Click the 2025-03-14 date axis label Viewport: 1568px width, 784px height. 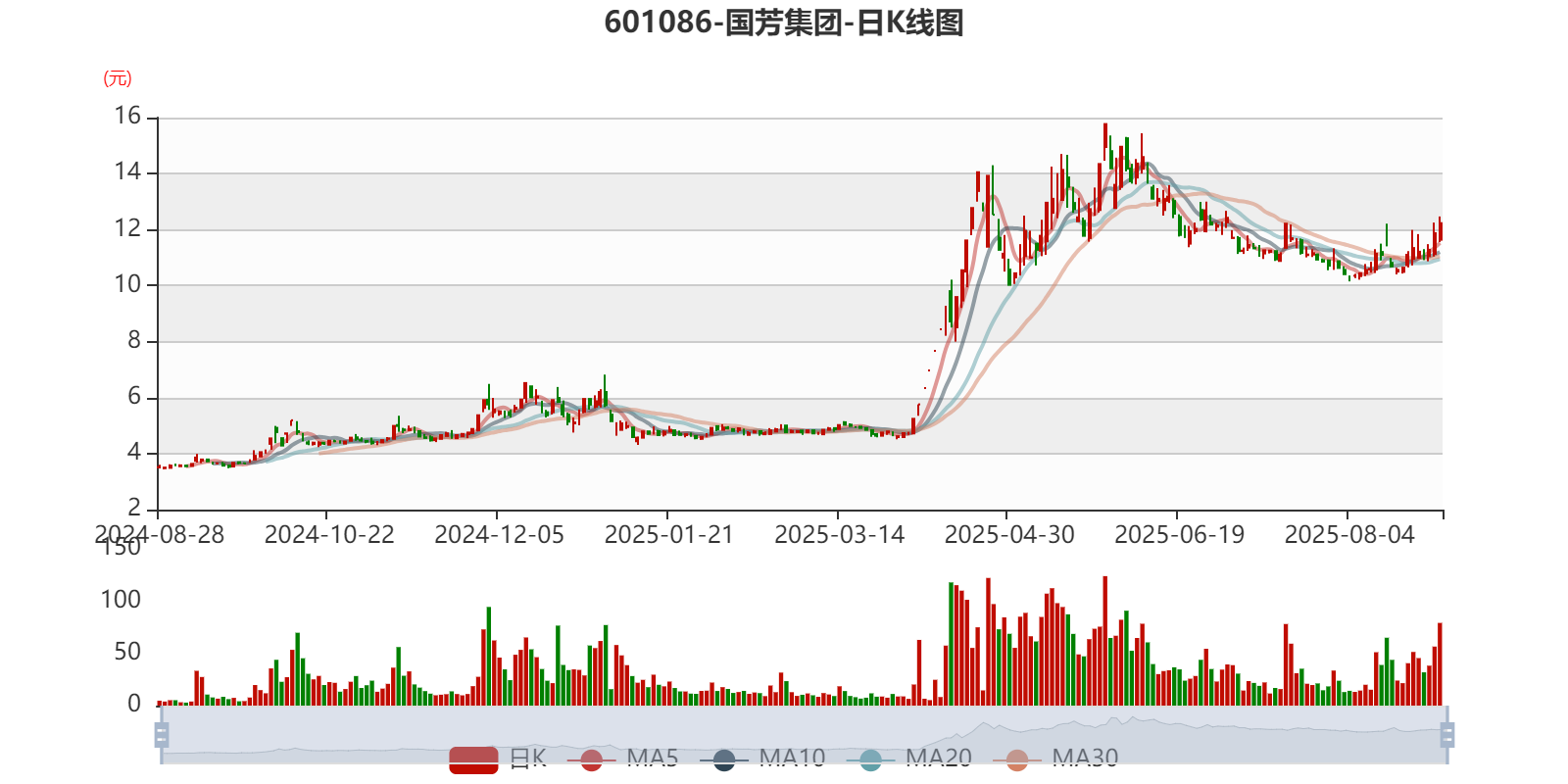[840, 535]
